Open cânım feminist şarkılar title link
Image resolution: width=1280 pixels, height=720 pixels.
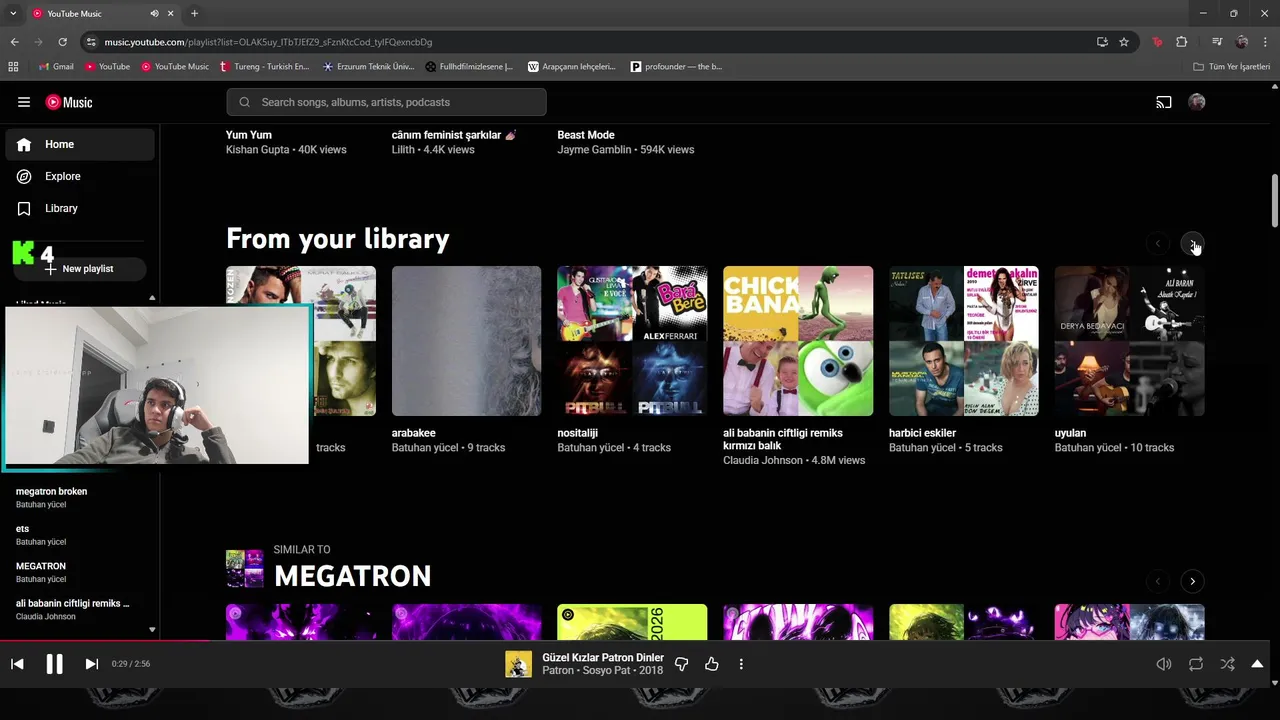[x=454, y=135]
